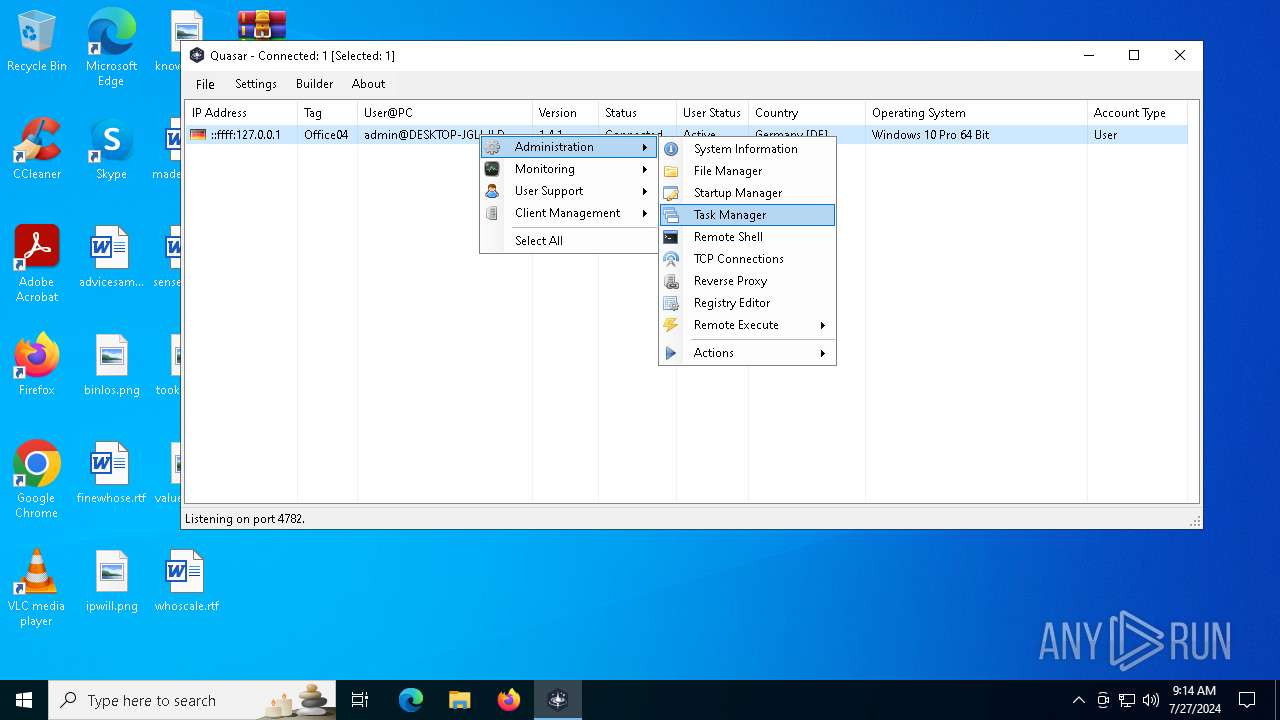Open the notification center icon
This screenshot has width=1280, height=720.
tap(1247, 700)
